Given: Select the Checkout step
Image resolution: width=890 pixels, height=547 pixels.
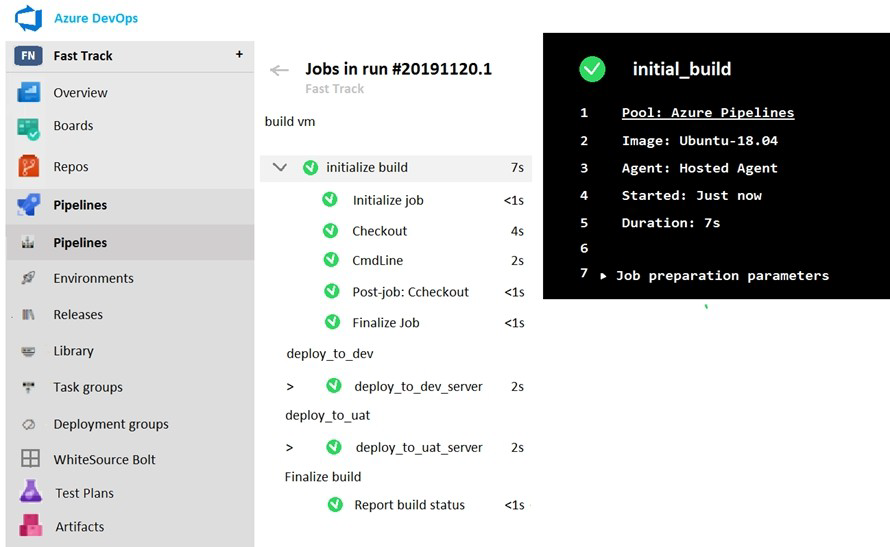Looking at the screenshot, I should click(379, 231).
